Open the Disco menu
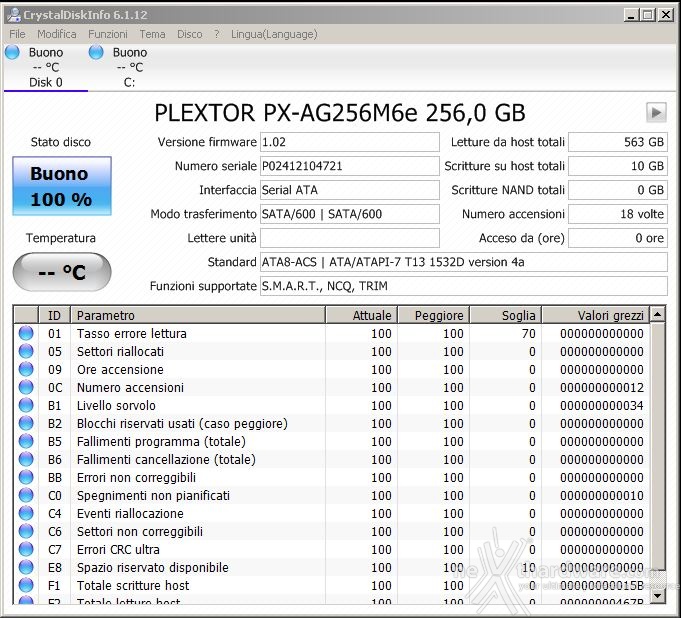Viewport: 681px width, 618px height. (x=189, y=34)
